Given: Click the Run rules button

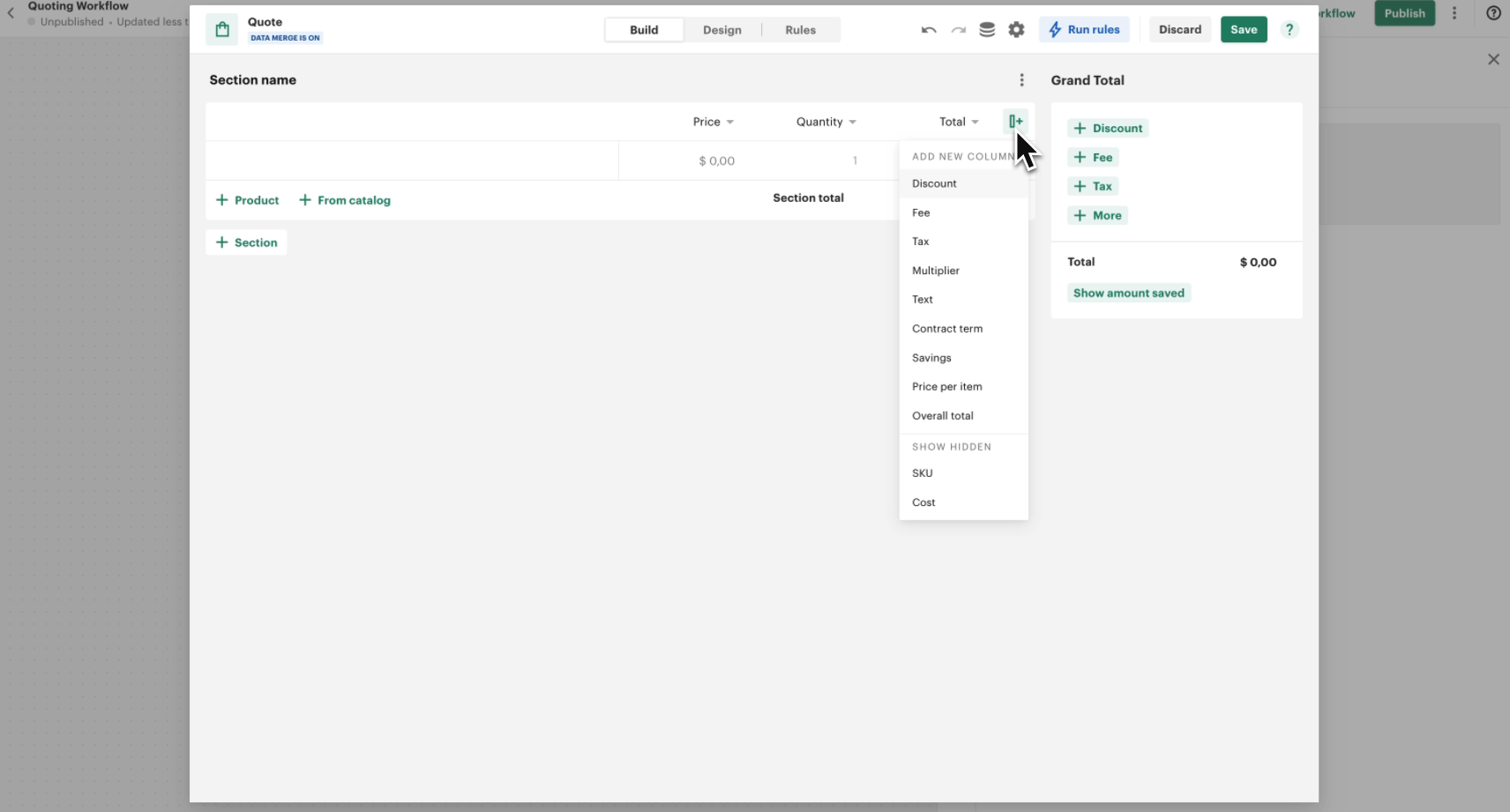Looking at the screenshot, I should 1084,30.
